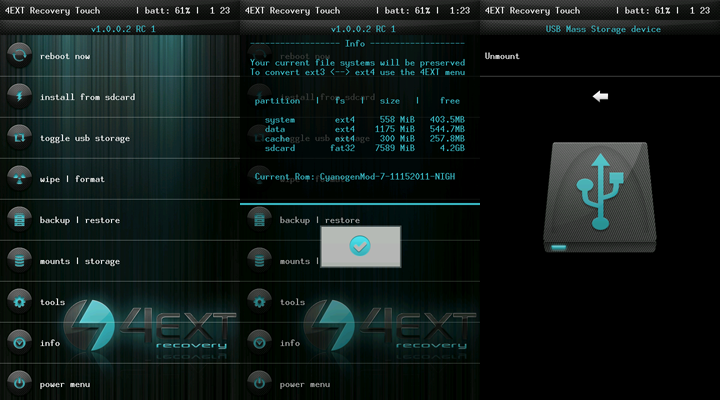Select "info" label in left menu
720x400 pixels.
pyautogui.click(x=50, y=343)
